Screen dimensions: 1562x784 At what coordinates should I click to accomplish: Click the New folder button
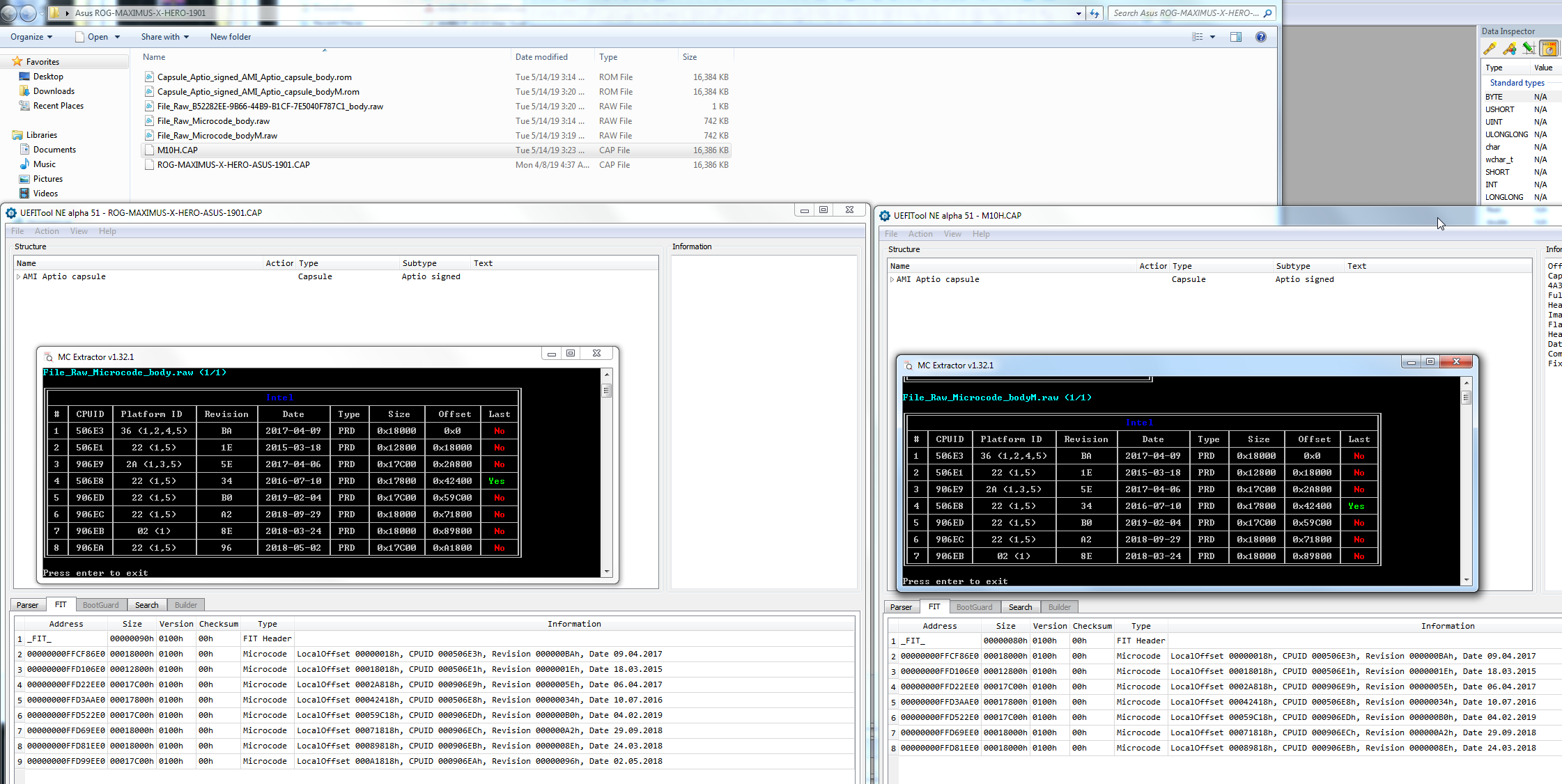(231, 37)
